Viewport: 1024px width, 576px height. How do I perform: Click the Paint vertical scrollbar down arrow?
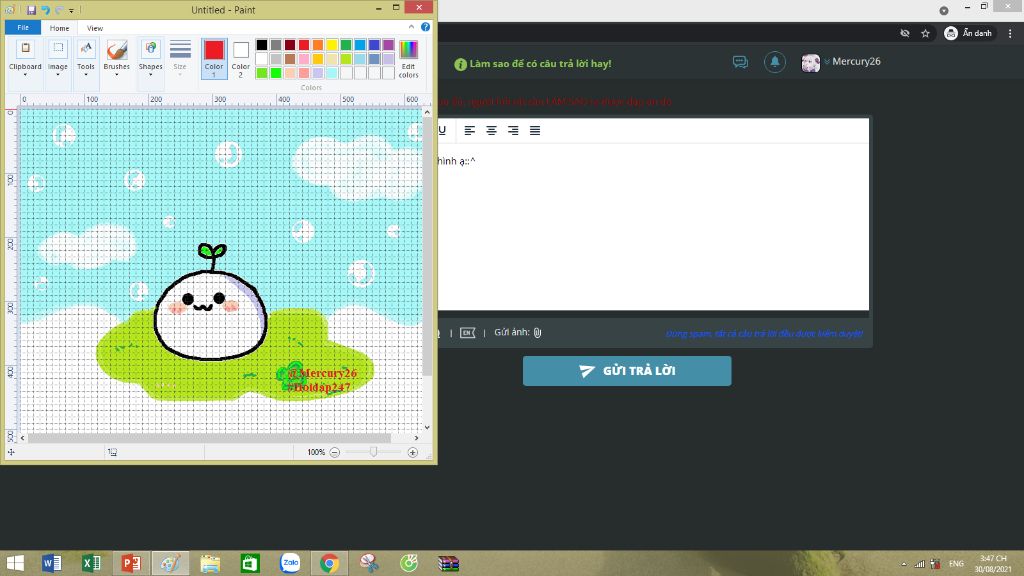pyautogui.click(x=427, y=428)
